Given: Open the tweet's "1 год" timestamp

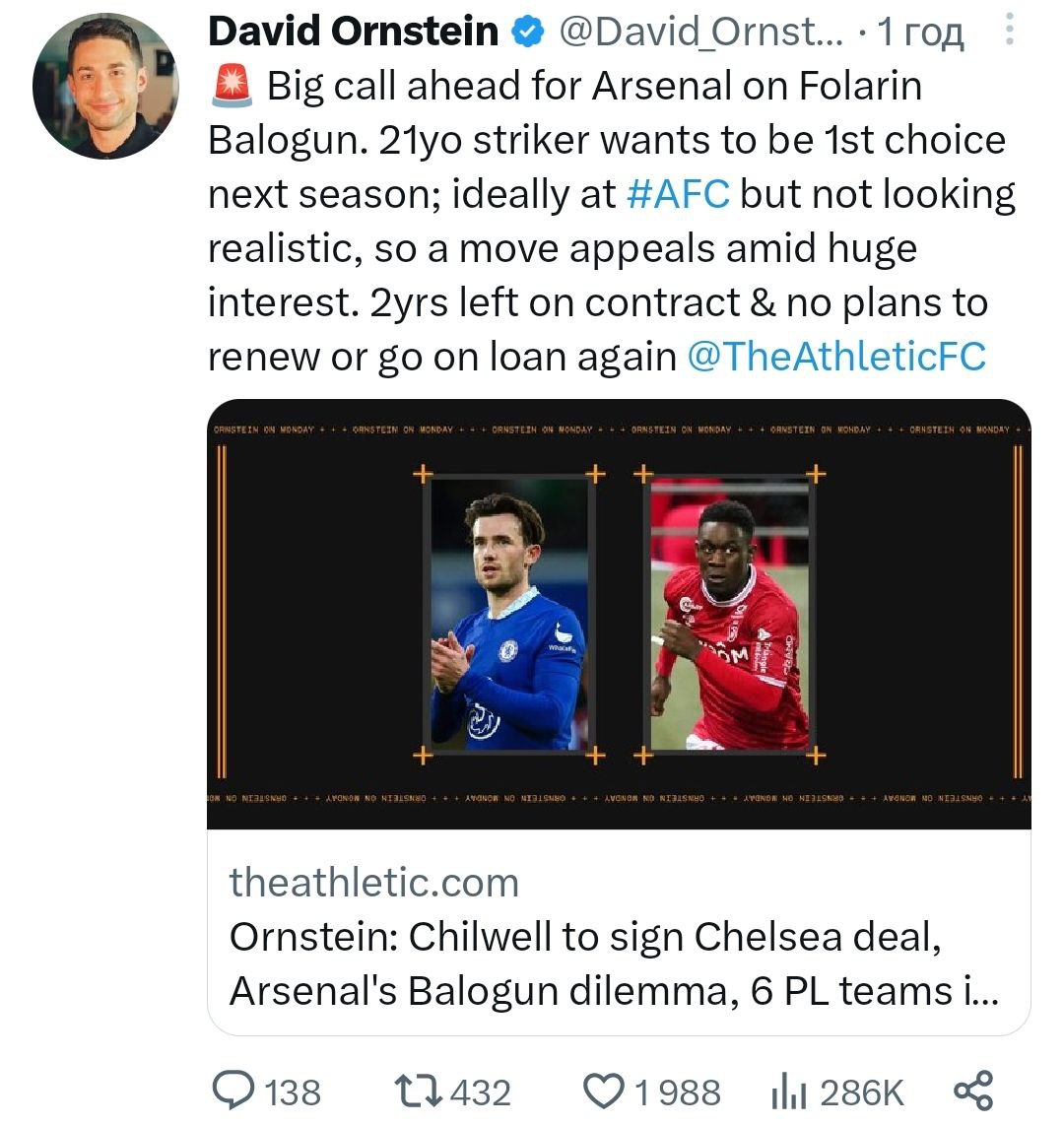Looking at the screenshot, I should [920, 33].
